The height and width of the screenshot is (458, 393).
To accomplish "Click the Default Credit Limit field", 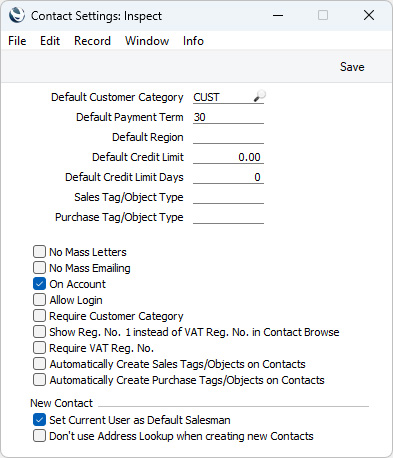I will pos(228,157).
